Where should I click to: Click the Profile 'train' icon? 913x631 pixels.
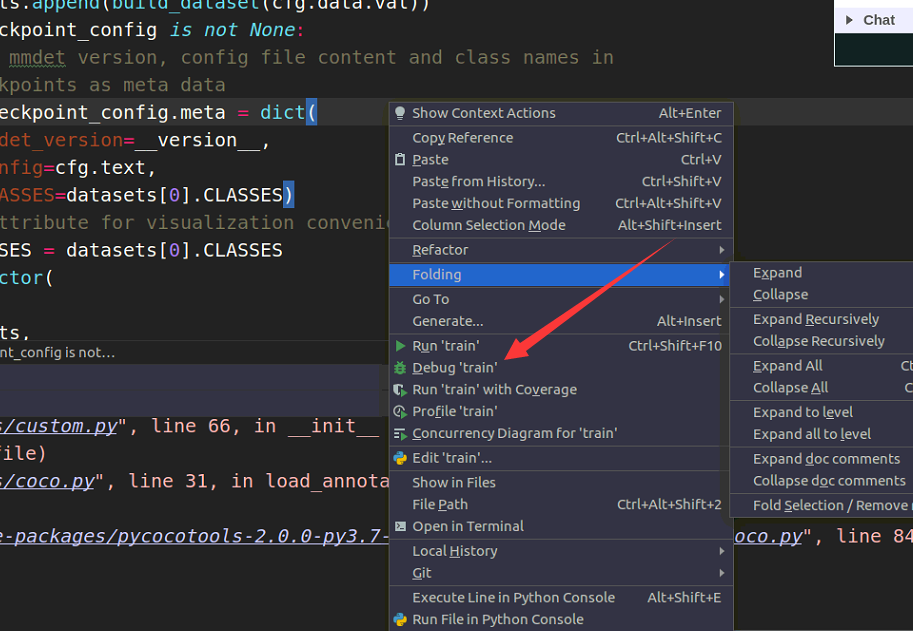pos(401,412)
